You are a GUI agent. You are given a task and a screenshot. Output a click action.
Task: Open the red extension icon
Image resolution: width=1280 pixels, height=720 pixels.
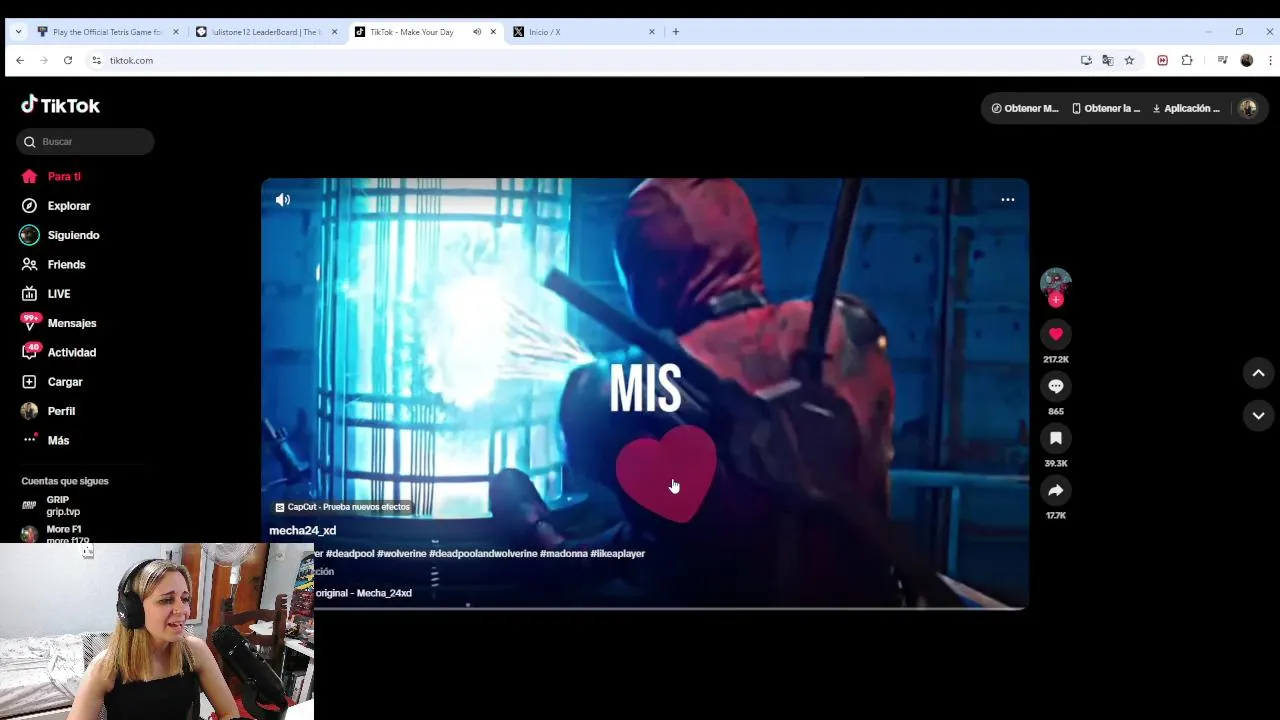coord(1162,60)
